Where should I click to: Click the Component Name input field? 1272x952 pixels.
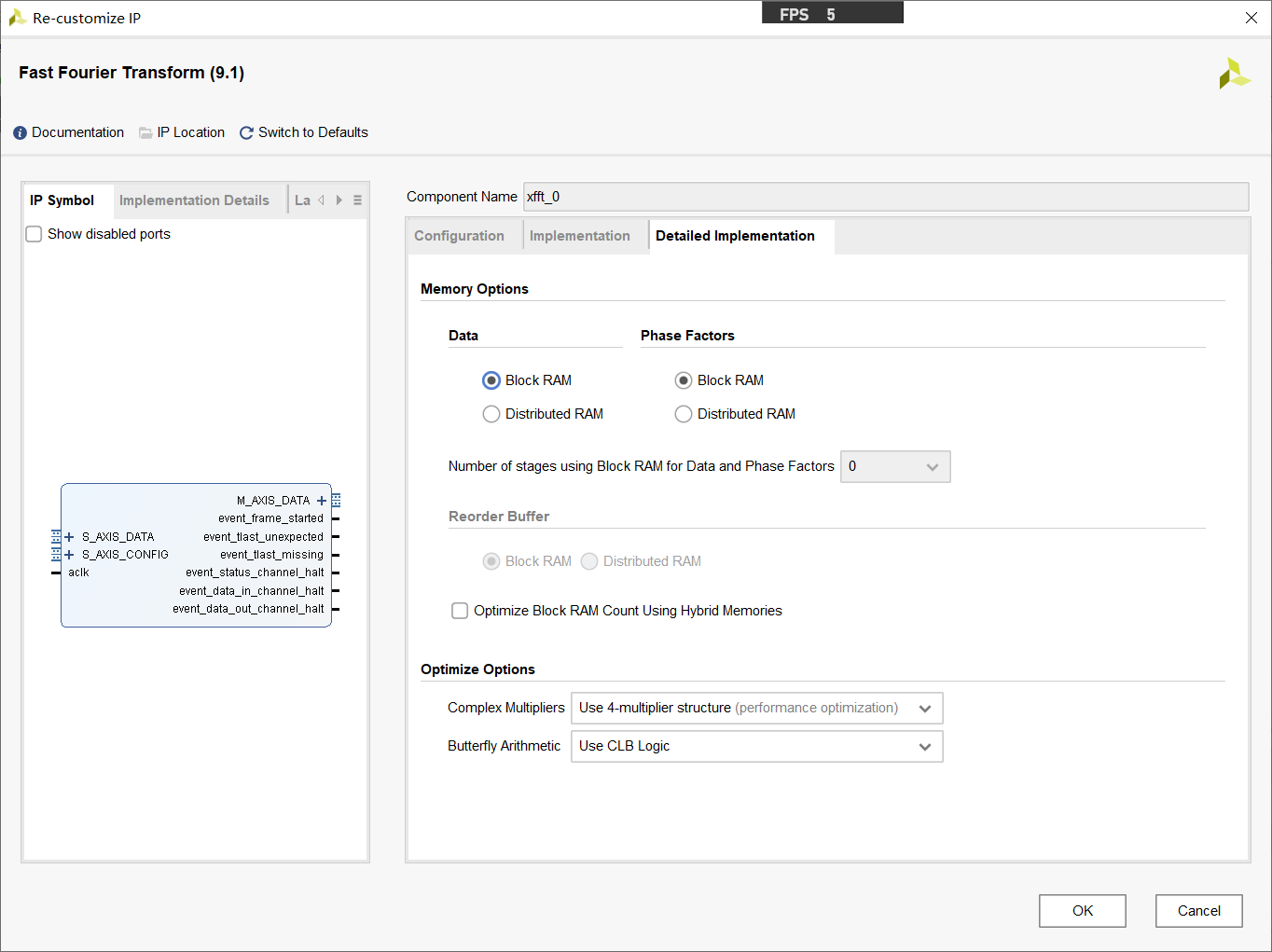(x=885, y=197)
